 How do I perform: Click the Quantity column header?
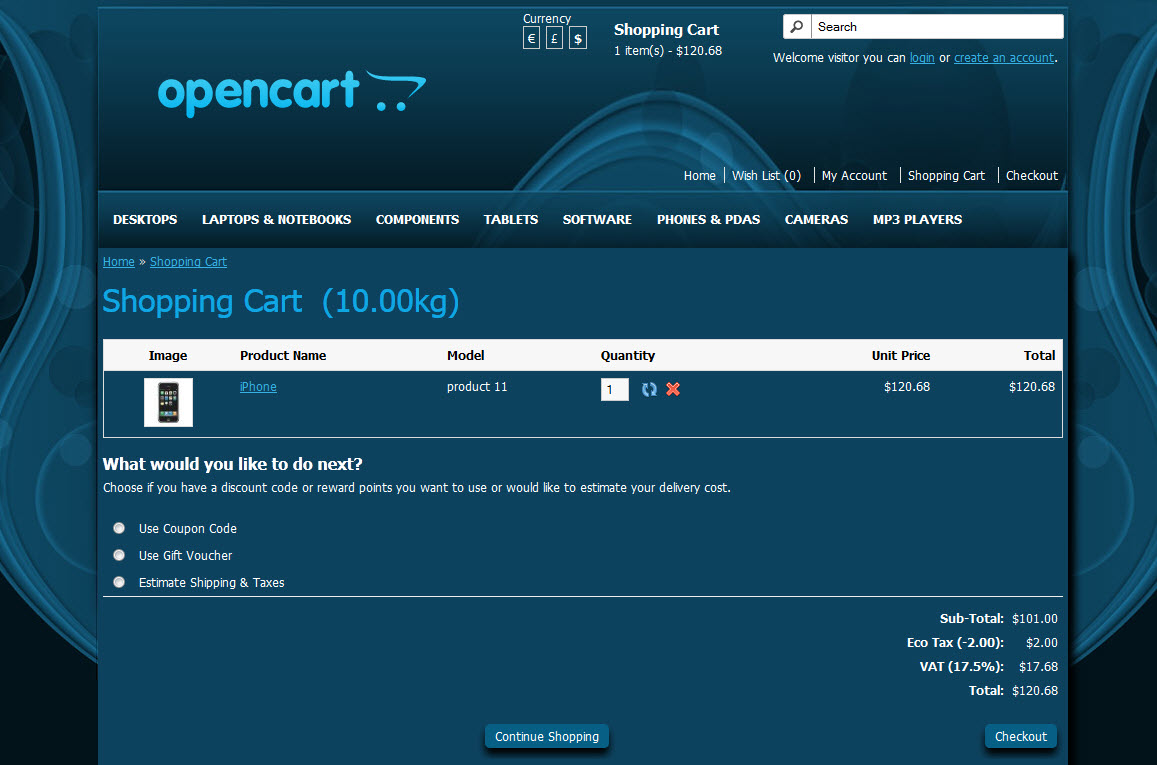pyautogui.click(x=628, y=356)
